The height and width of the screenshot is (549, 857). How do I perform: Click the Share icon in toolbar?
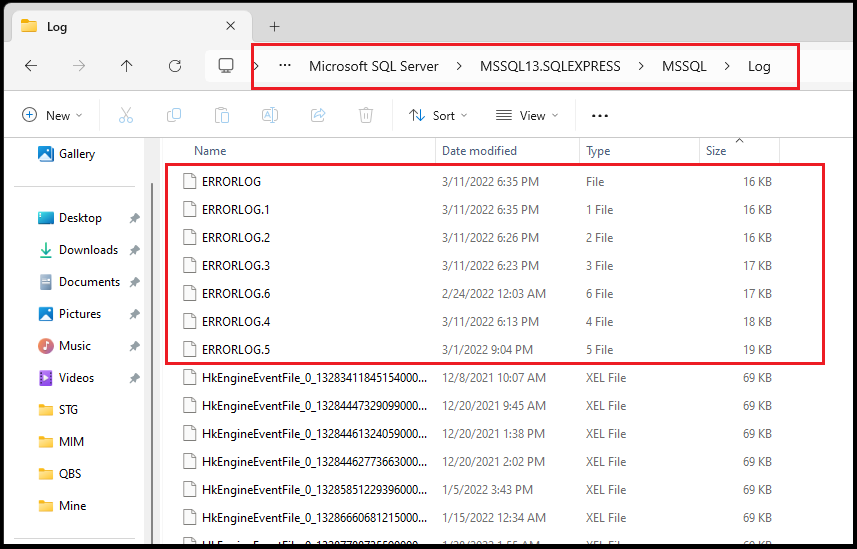318,115
